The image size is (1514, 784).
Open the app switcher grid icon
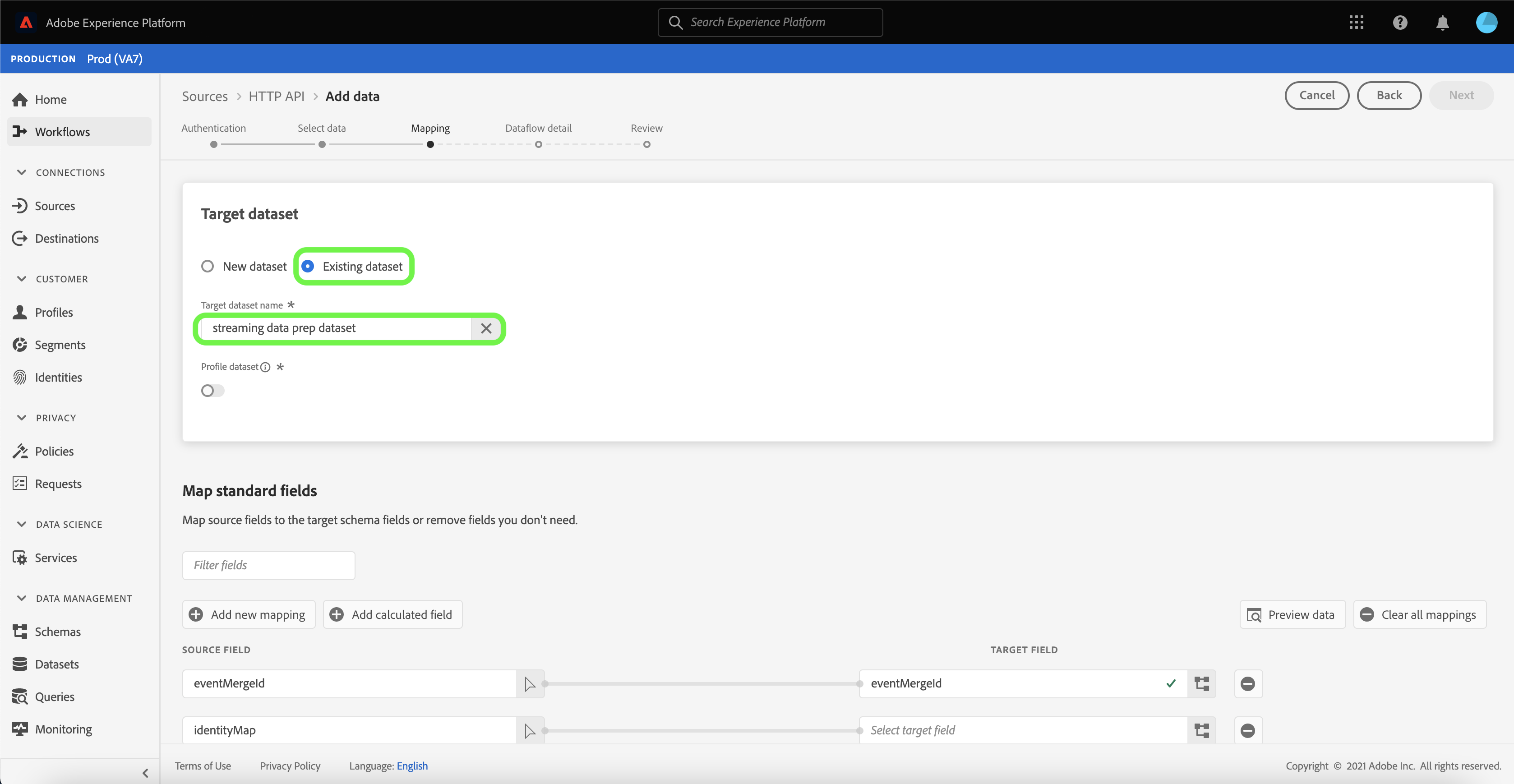click(1356, 23)
